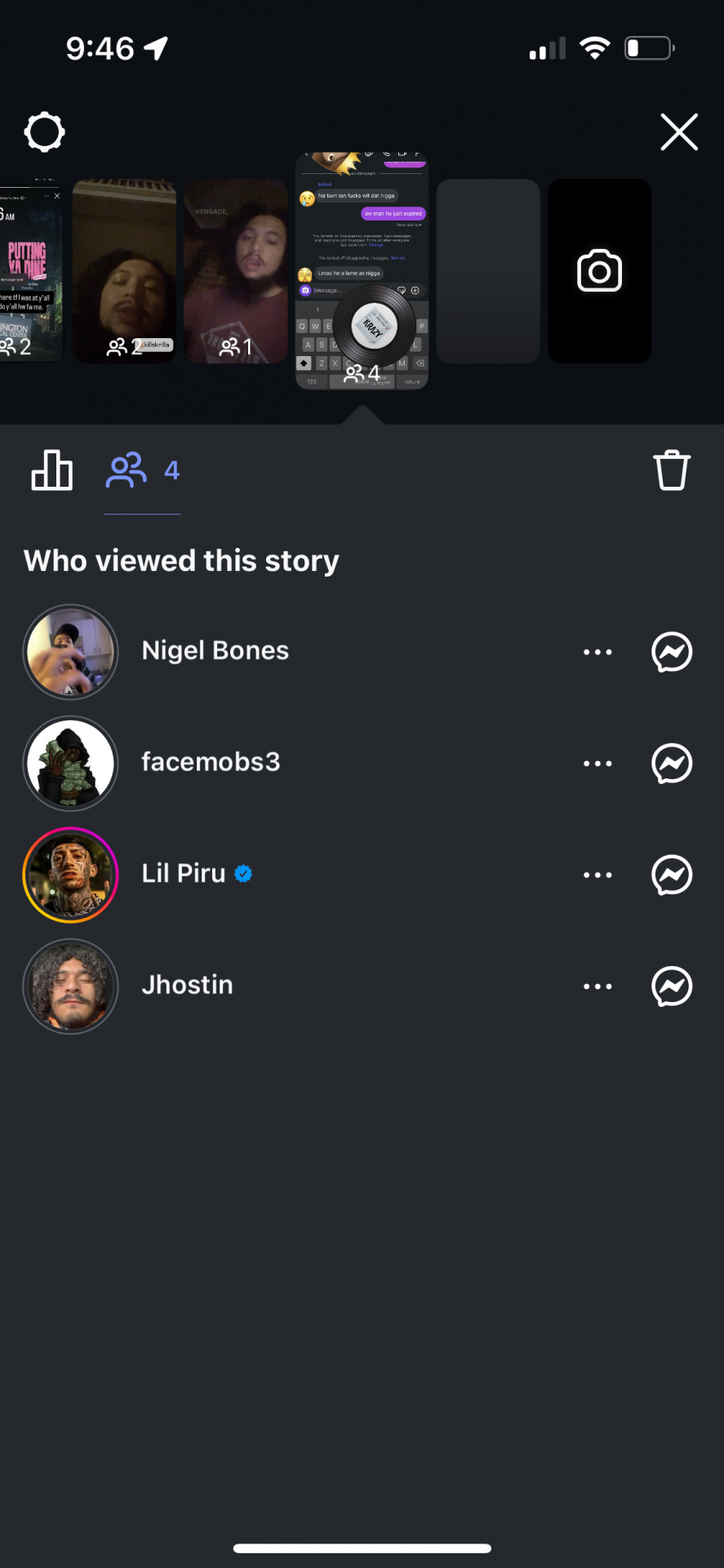The image size is (724, 1568).
Task: Tap facemobs3 profile avatar
Action: tap(71, 764)
